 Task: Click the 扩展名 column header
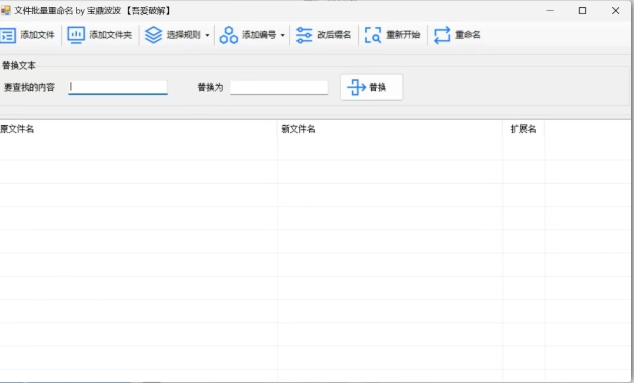(524, 129)
